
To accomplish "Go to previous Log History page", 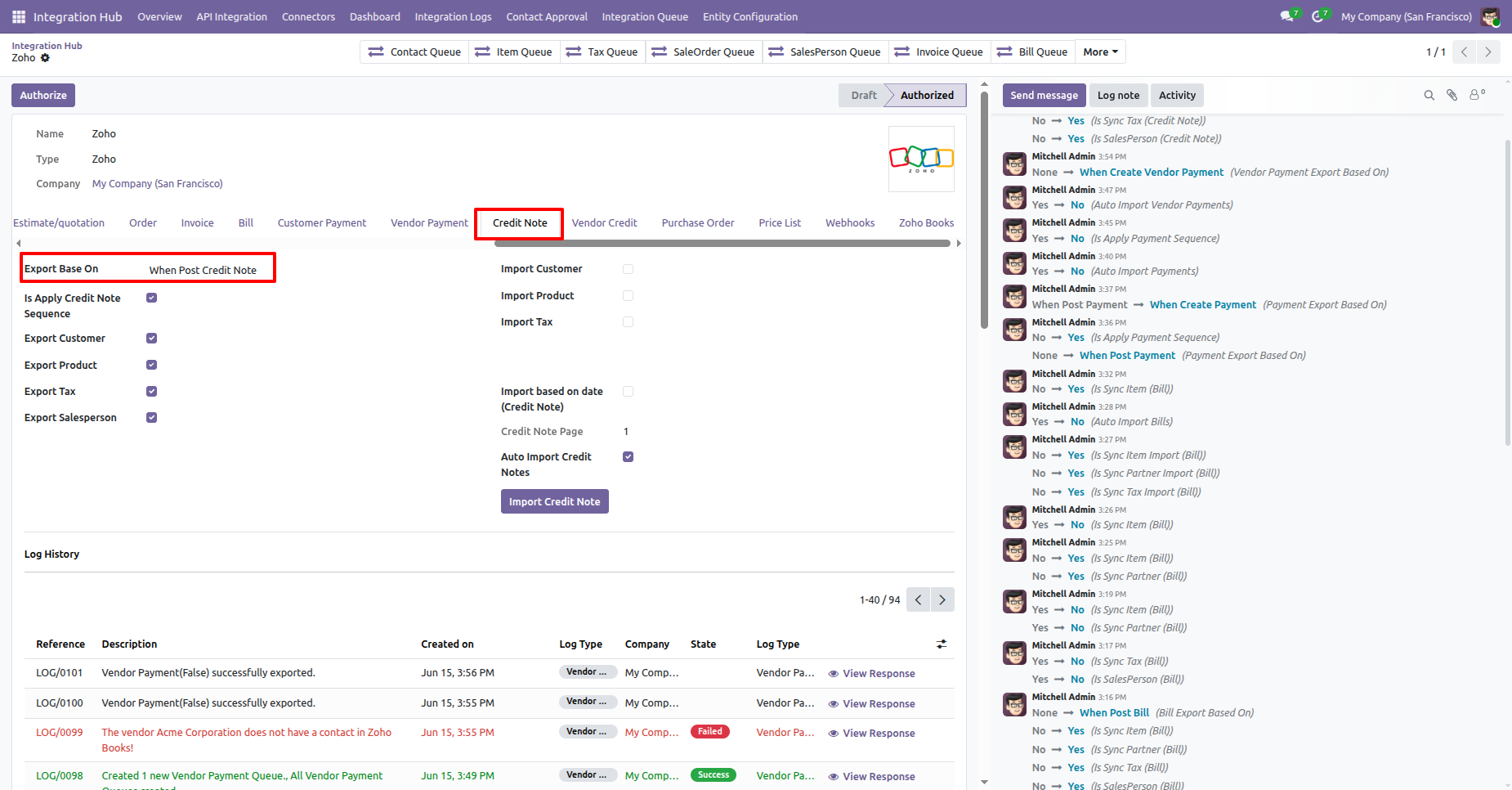I will click(x=919, y=599).
